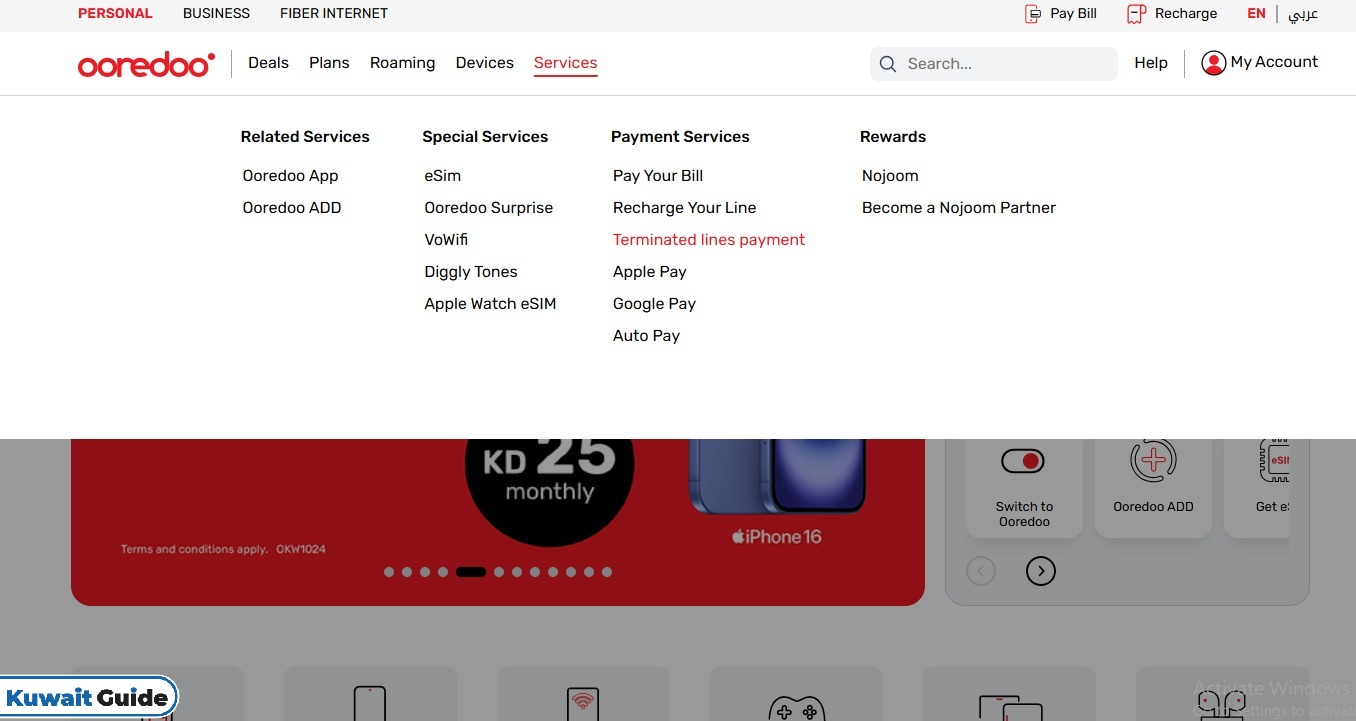Switch to BUSINESS section

[x=216, y=14]
